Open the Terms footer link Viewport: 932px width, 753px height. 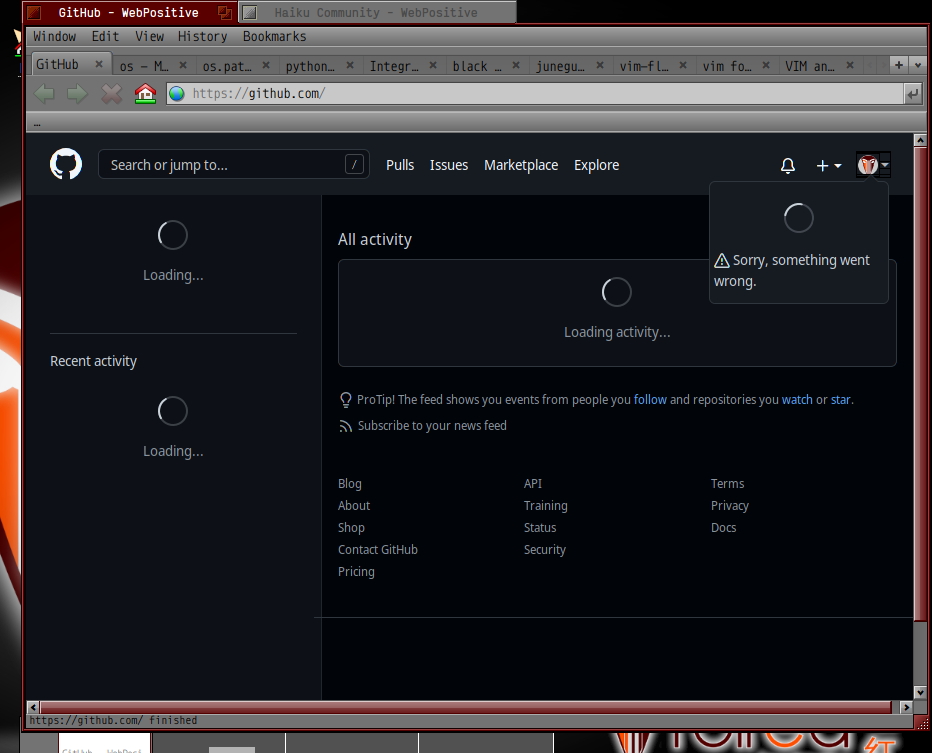pyautogui.click(x=728, y=484)
